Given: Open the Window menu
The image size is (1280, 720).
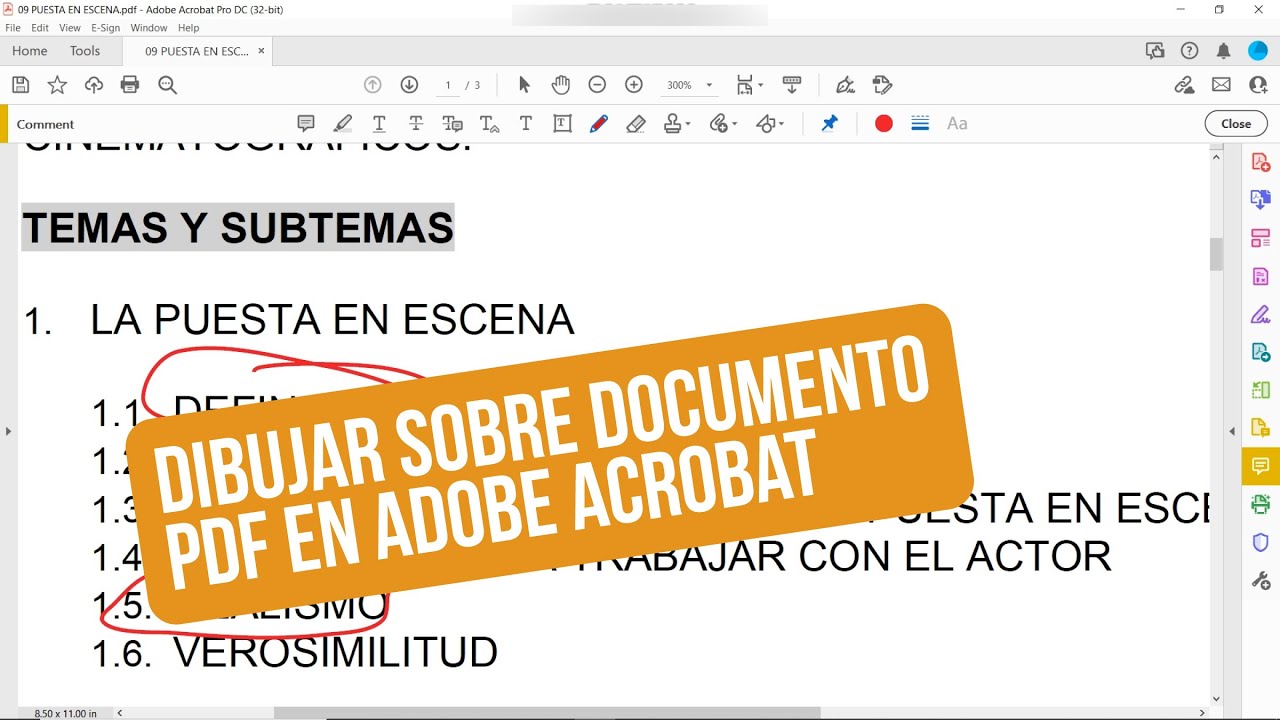Looking at the screenshot, I should tap(149, 28).
